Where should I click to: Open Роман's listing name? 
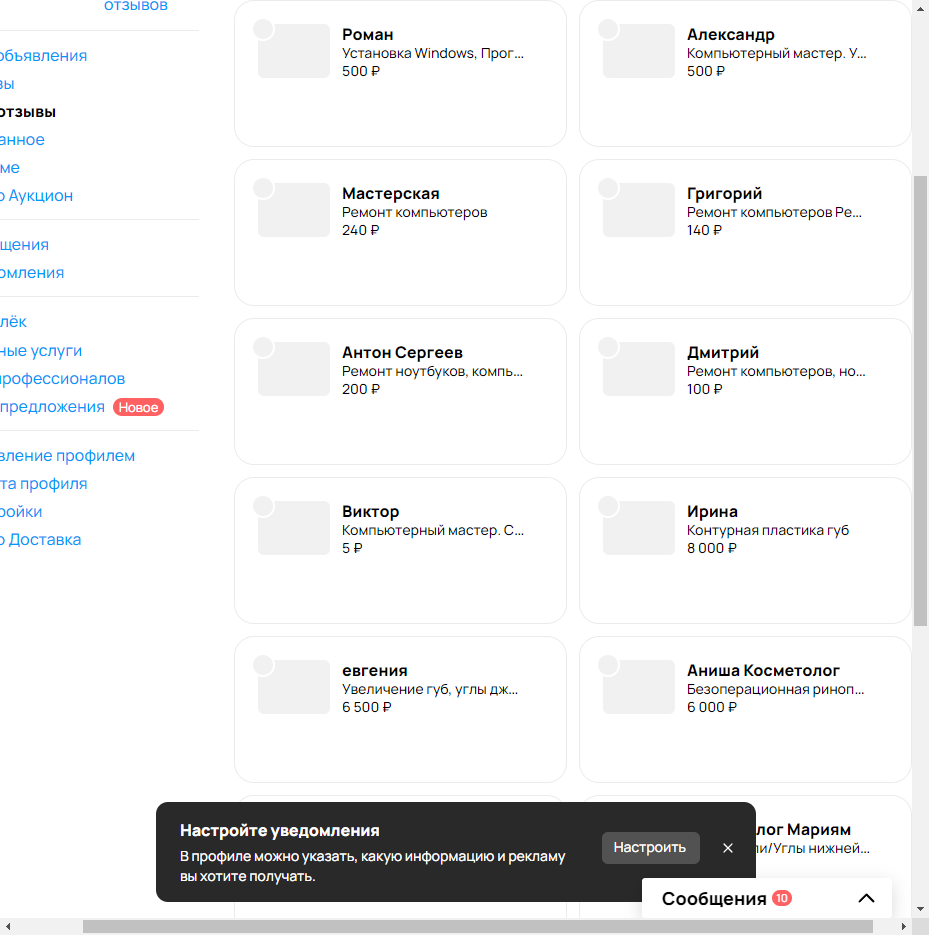click(367, 35)
